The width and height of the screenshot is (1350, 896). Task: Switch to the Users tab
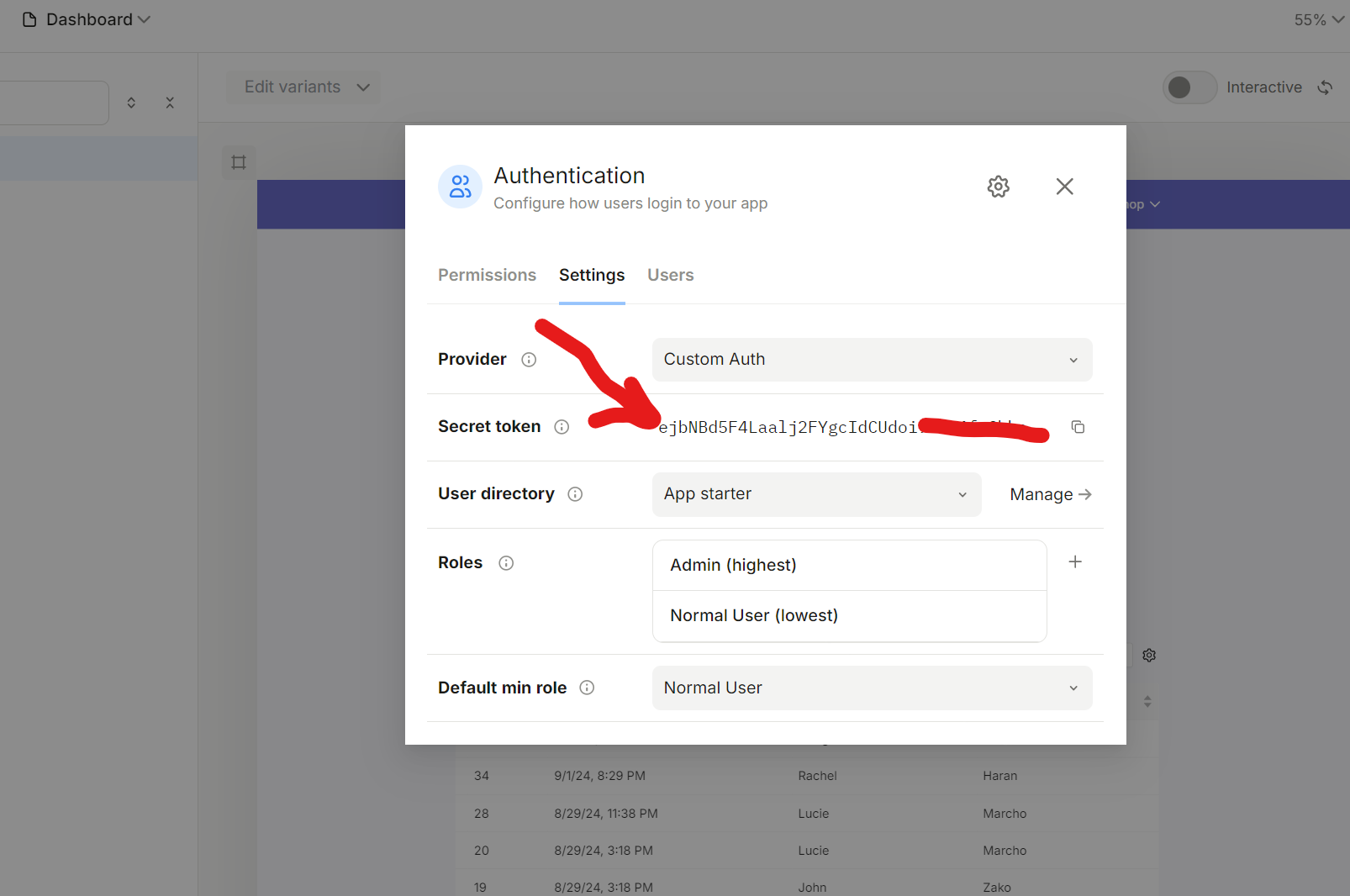click(670, 275)
